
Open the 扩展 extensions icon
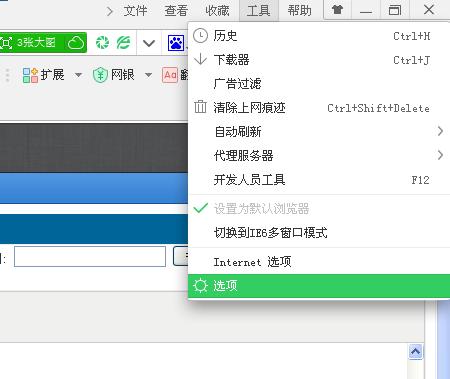point(30,75)
